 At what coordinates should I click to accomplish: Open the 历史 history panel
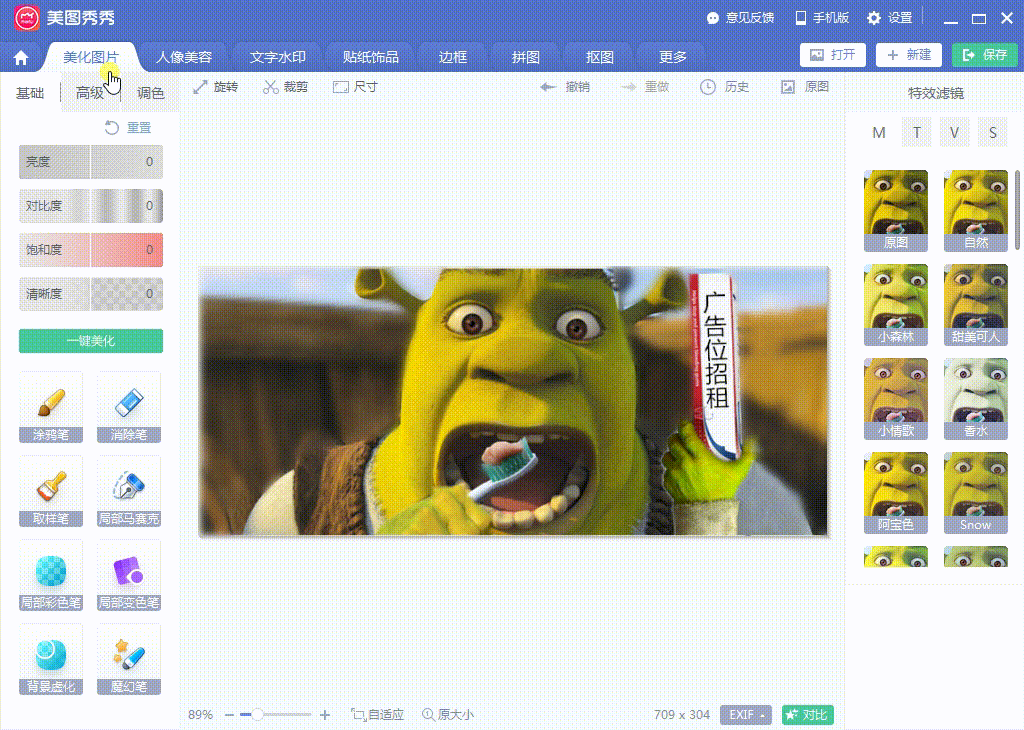pos(724,87)
